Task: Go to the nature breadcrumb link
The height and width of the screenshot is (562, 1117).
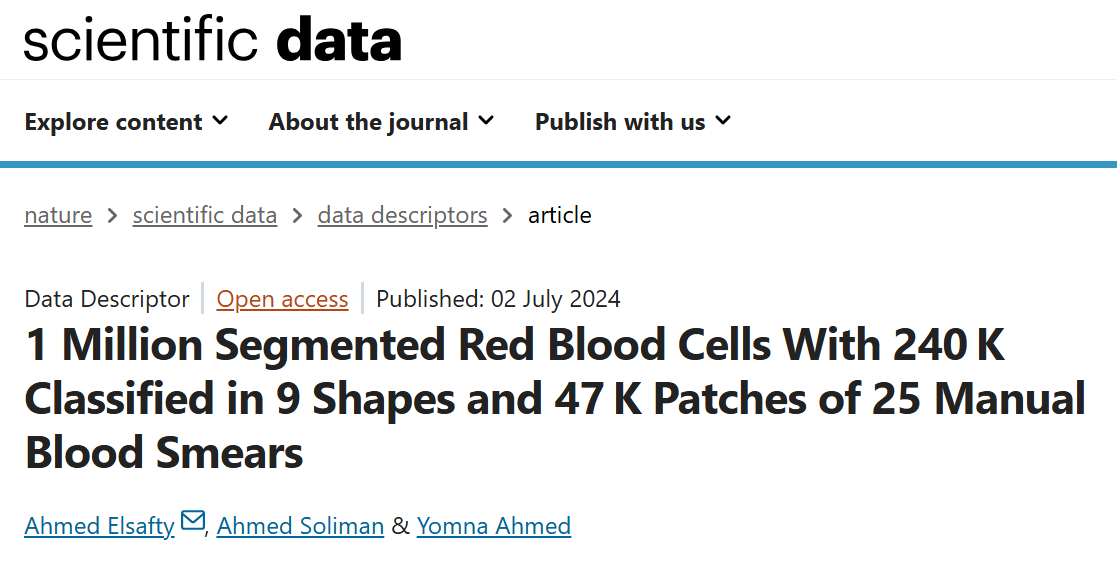Action: (58, 215)
